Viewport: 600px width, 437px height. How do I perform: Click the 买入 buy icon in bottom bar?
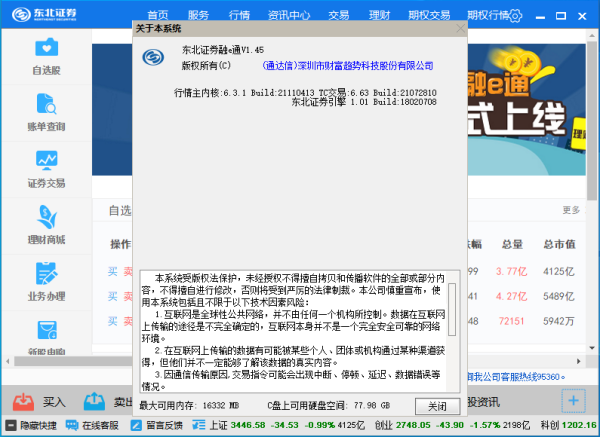point(23,402)
